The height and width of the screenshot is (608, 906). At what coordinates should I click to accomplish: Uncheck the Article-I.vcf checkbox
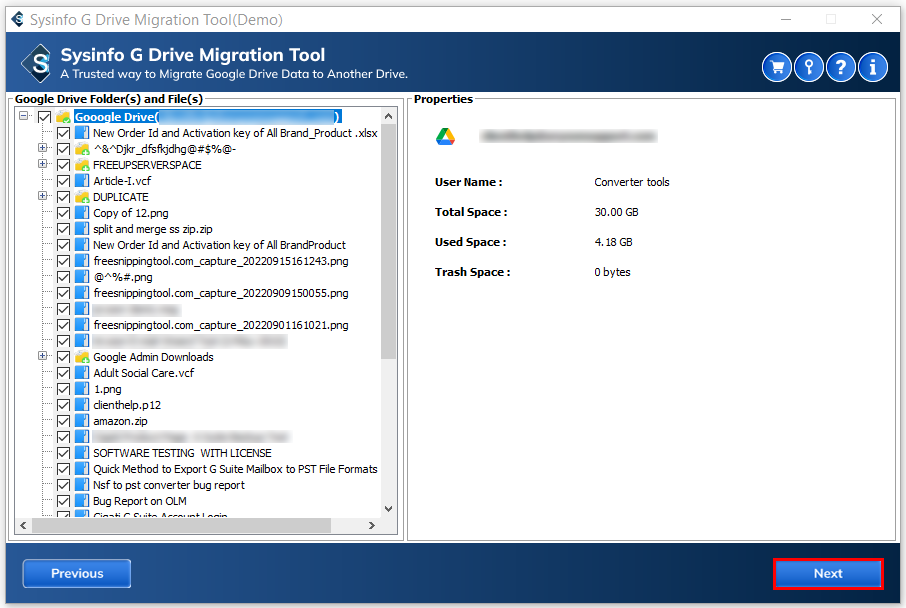[x=63, y=181]
